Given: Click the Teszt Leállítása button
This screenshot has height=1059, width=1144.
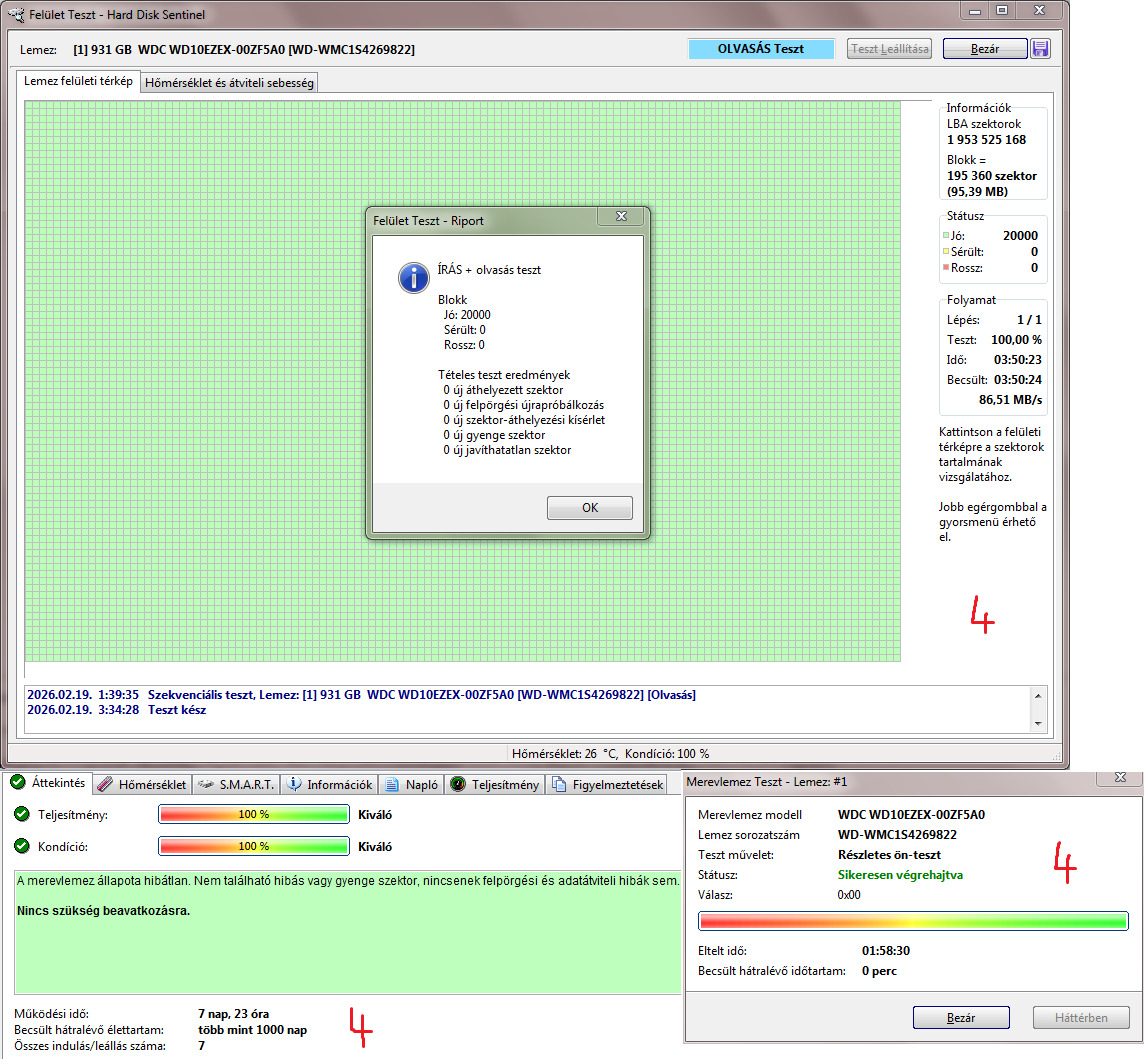Looking at the screenshot, I should [889, 49].
